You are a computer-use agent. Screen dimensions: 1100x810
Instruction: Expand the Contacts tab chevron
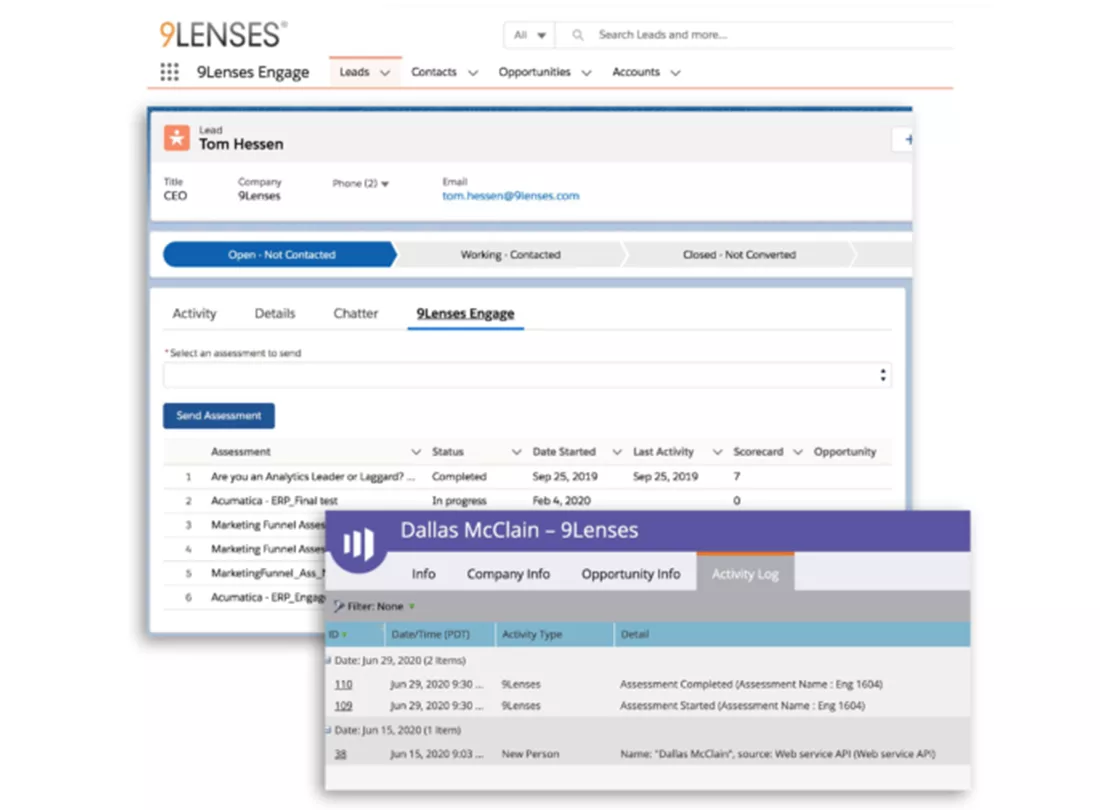(473, 72)
